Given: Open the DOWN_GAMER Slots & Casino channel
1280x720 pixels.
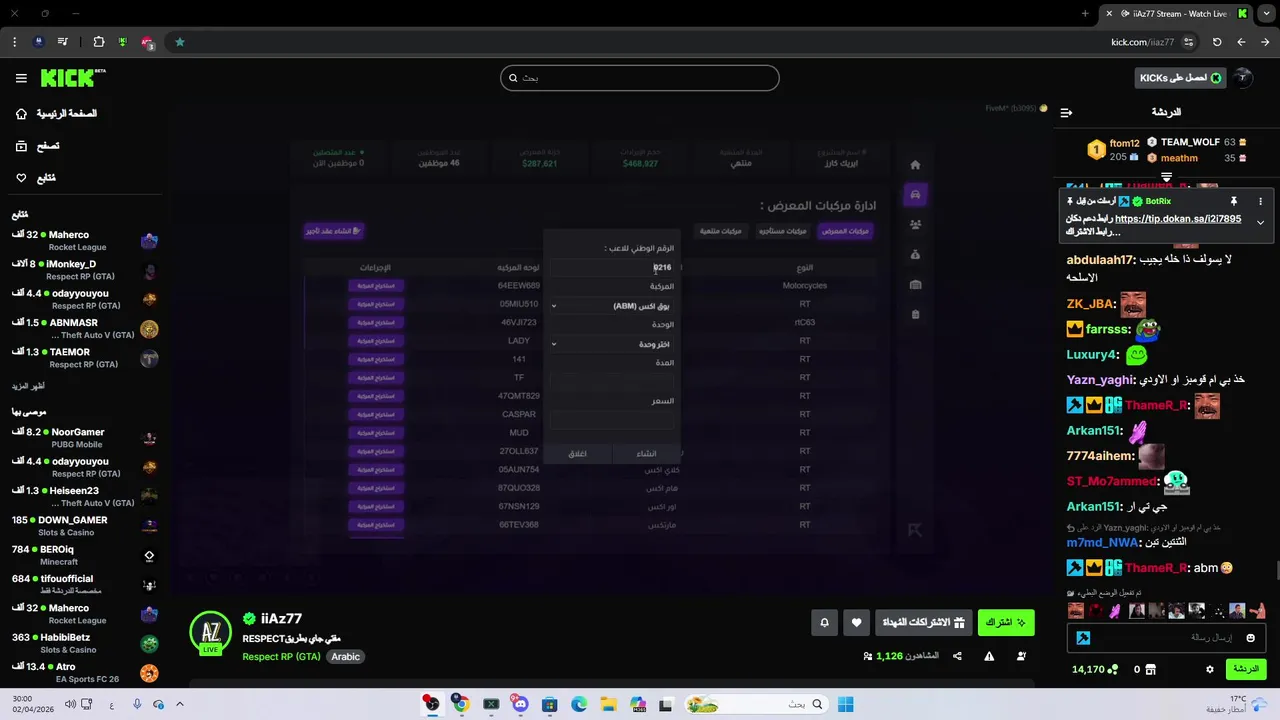Looking at the screenshot, I should click(x=85, y=526).
